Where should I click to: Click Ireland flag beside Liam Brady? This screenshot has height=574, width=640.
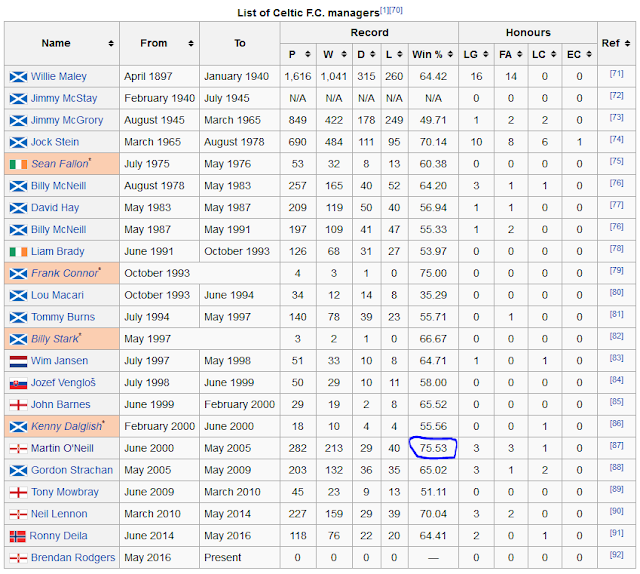click(x=18, y=251)
